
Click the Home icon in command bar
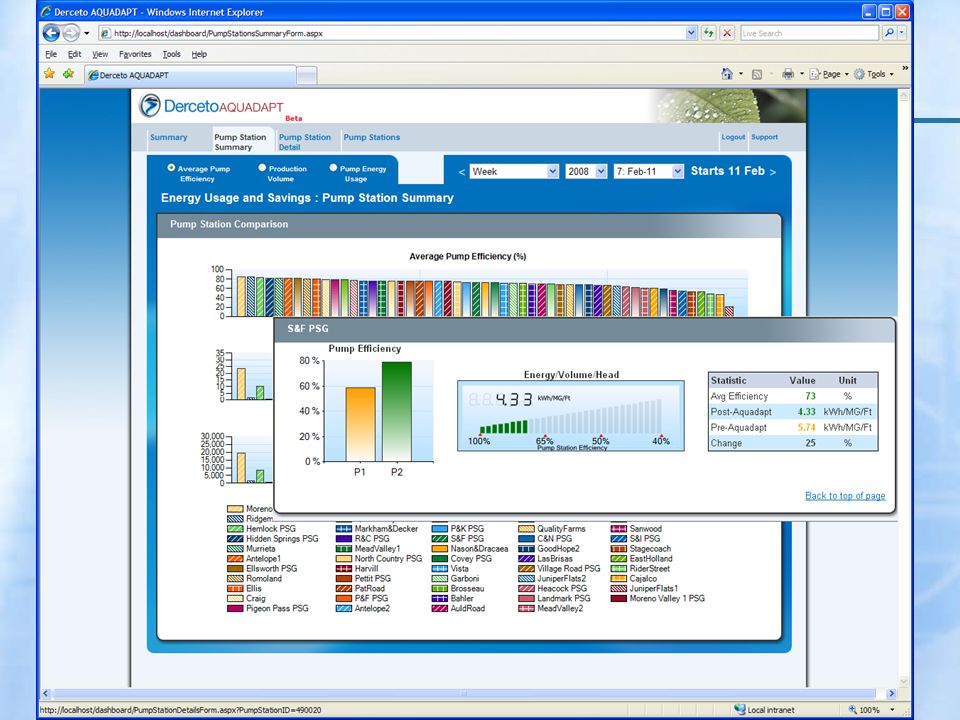click(727, 74)
